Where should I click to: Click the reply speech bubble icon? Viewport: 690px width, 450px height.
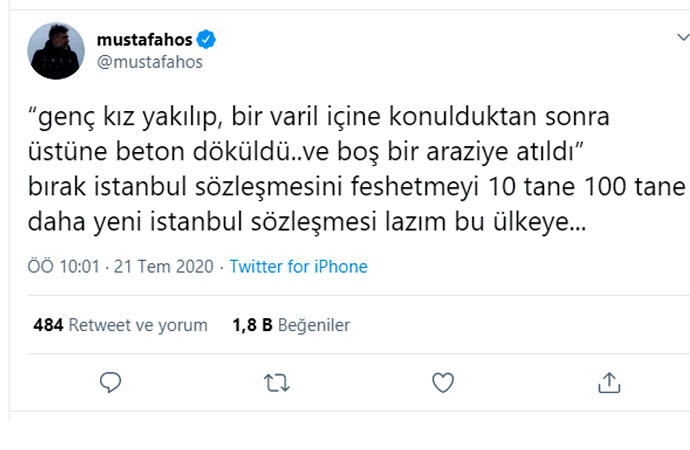click(112, 382)
